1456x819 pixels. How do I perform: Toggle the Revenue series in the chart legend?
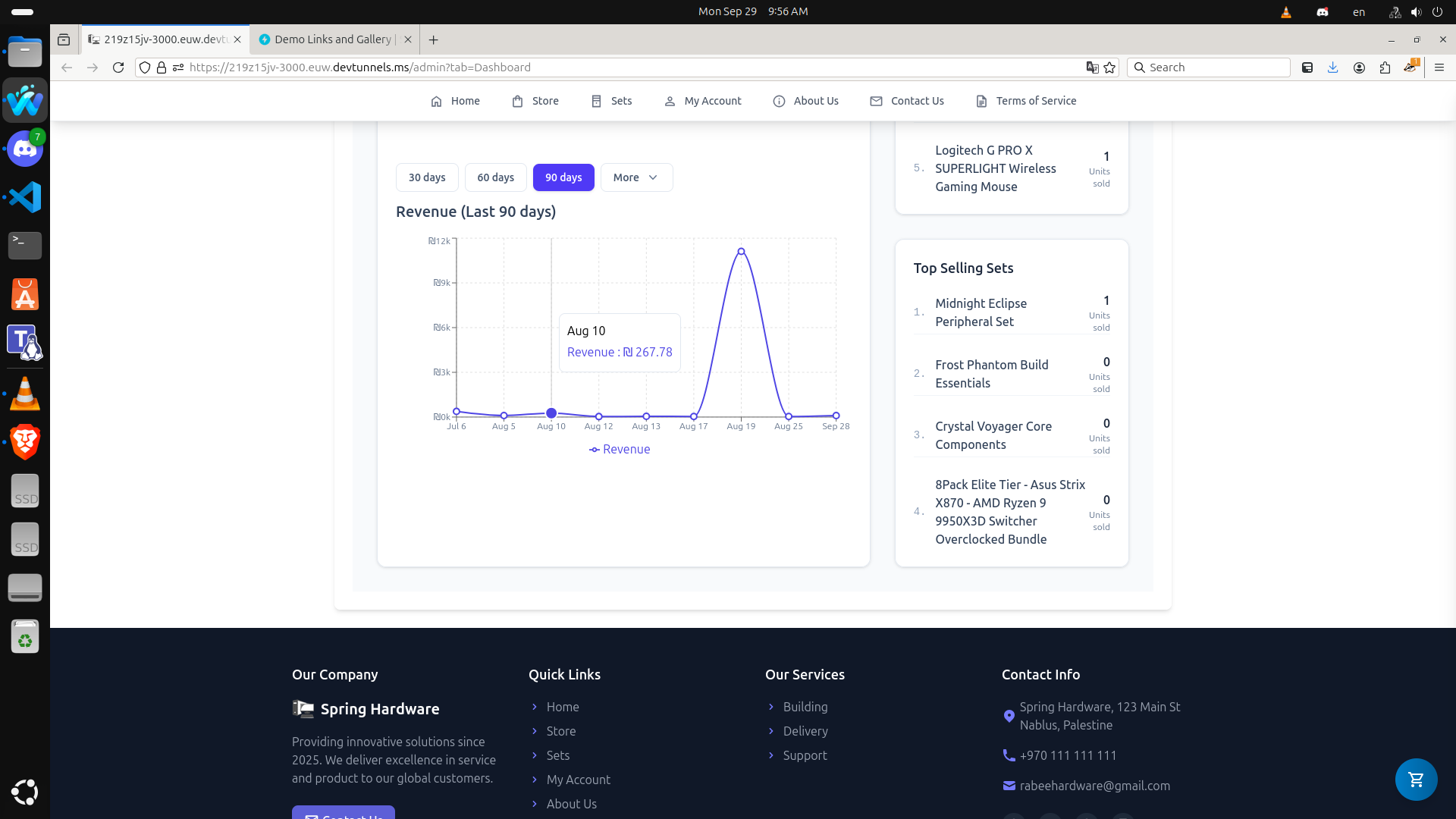click(x=620, y=449)
